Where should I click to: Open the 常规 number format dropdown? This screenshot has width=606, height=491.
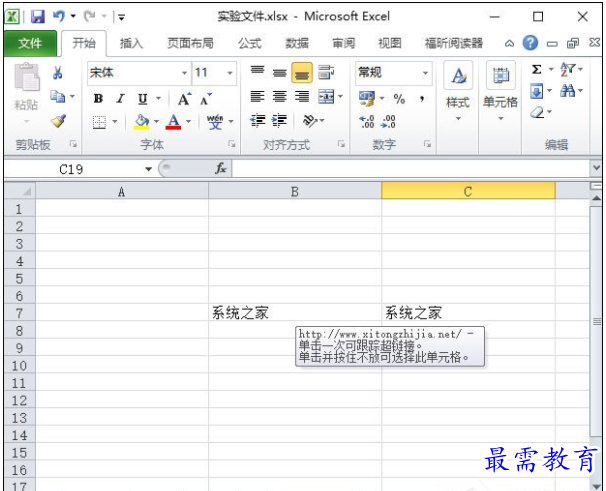[426, 73]
